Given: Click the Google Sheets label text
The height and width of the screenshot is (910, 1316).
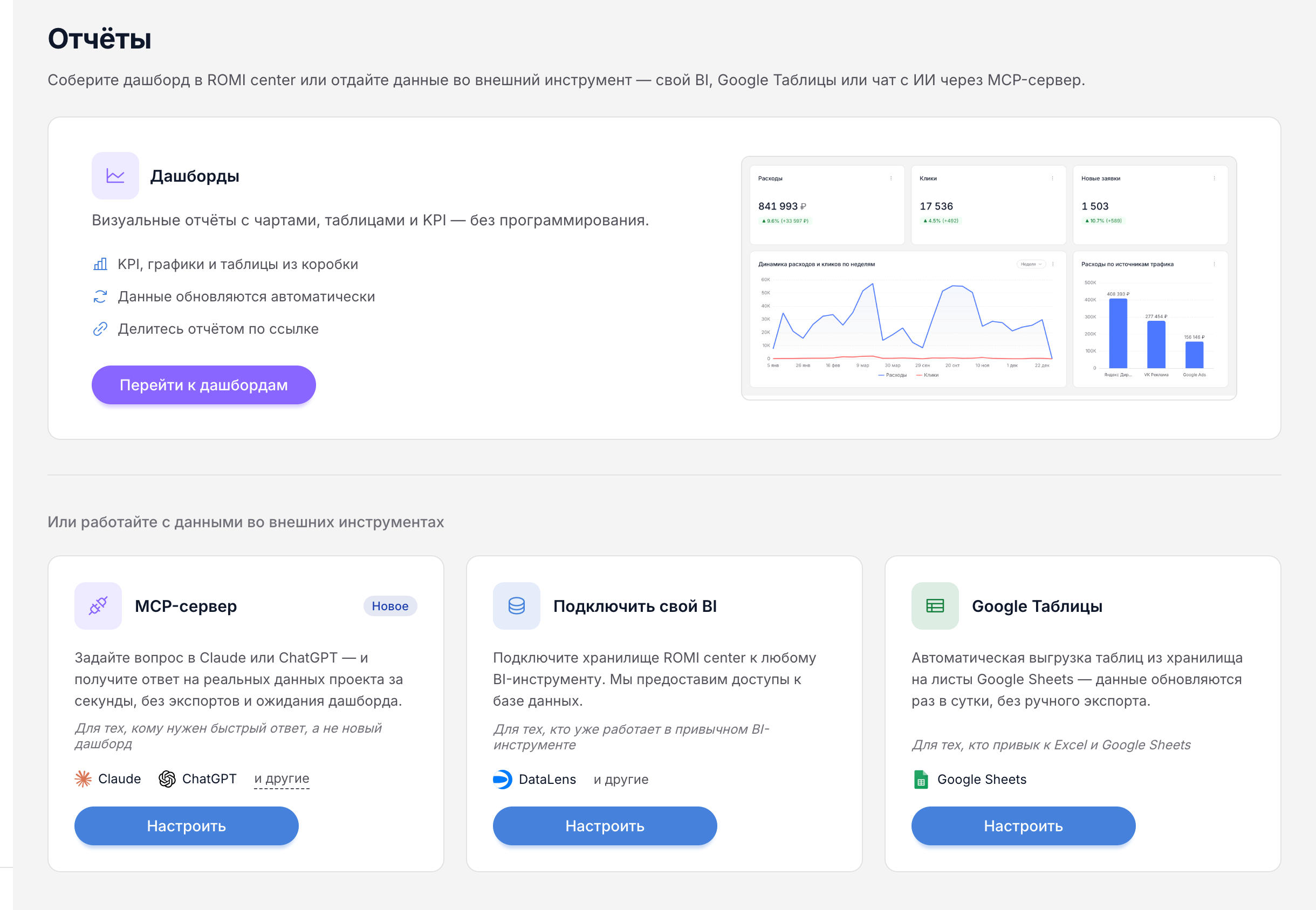Looking at the screenshot, I should coord(982,780).
